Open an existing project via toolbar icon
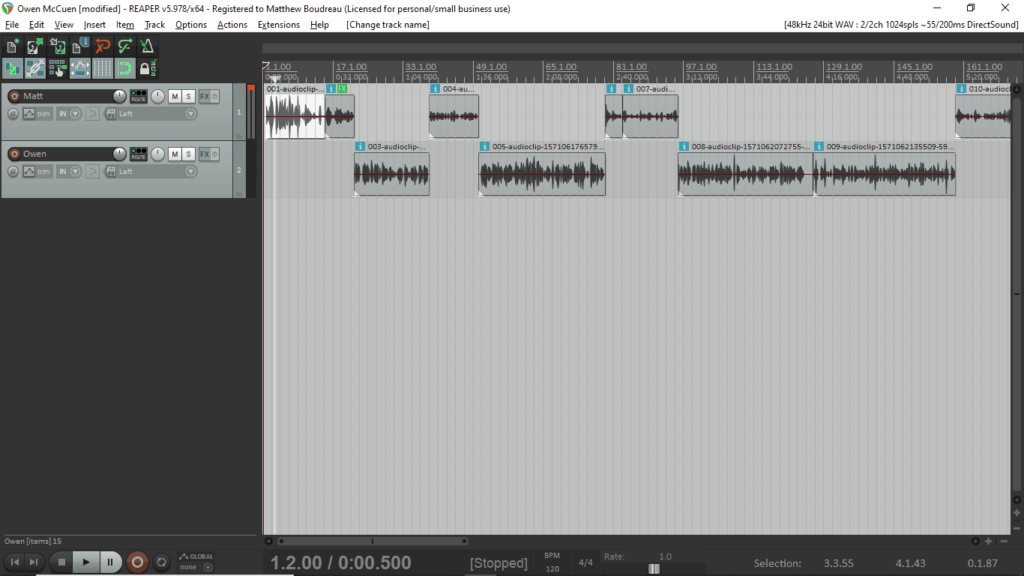 35,46
